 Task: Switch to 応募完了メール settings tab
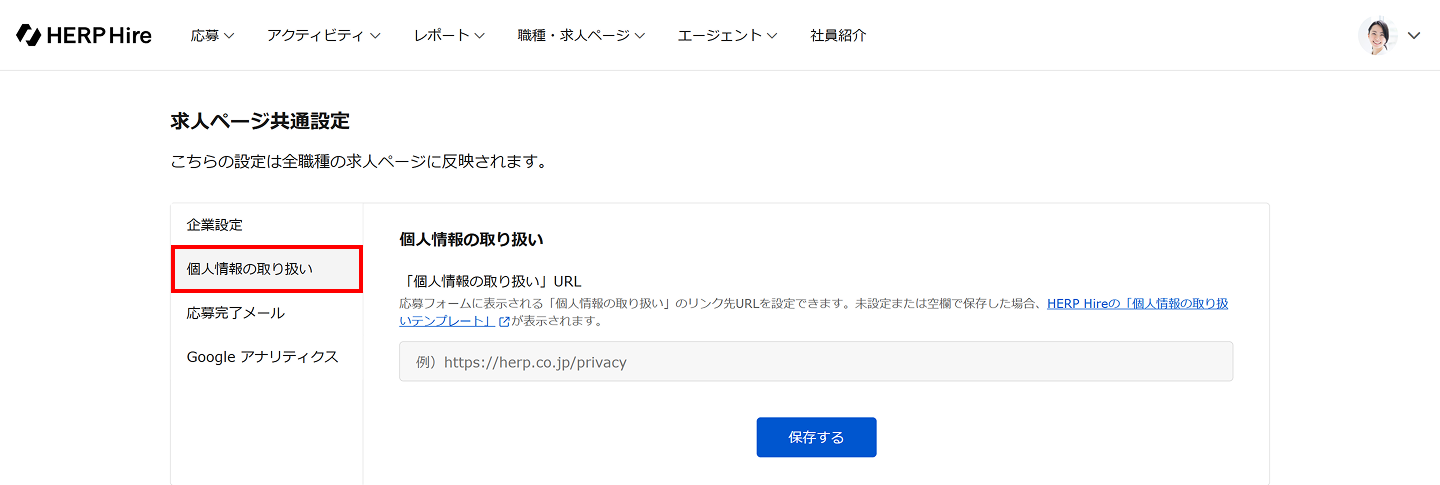(x=236, y=313)
